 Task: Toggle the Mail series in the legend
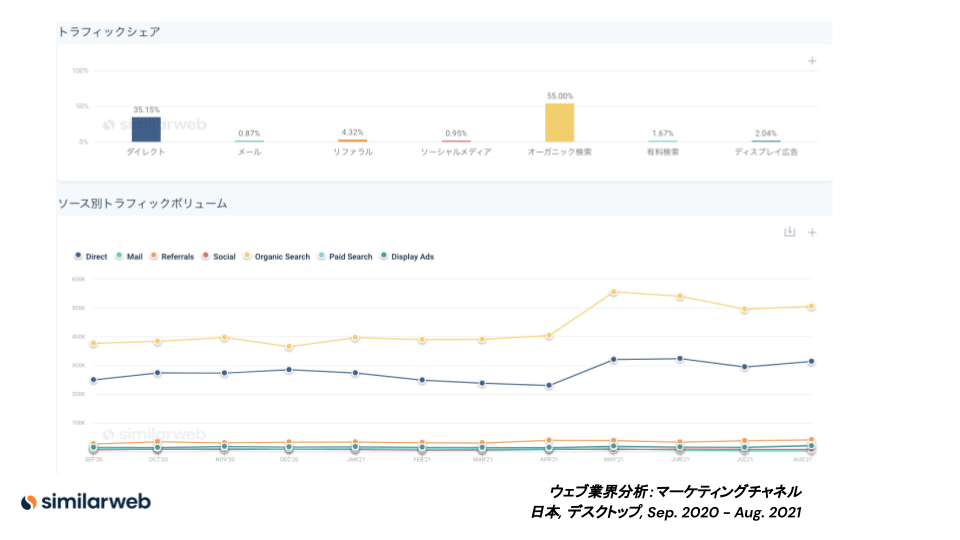pos(129,257)
